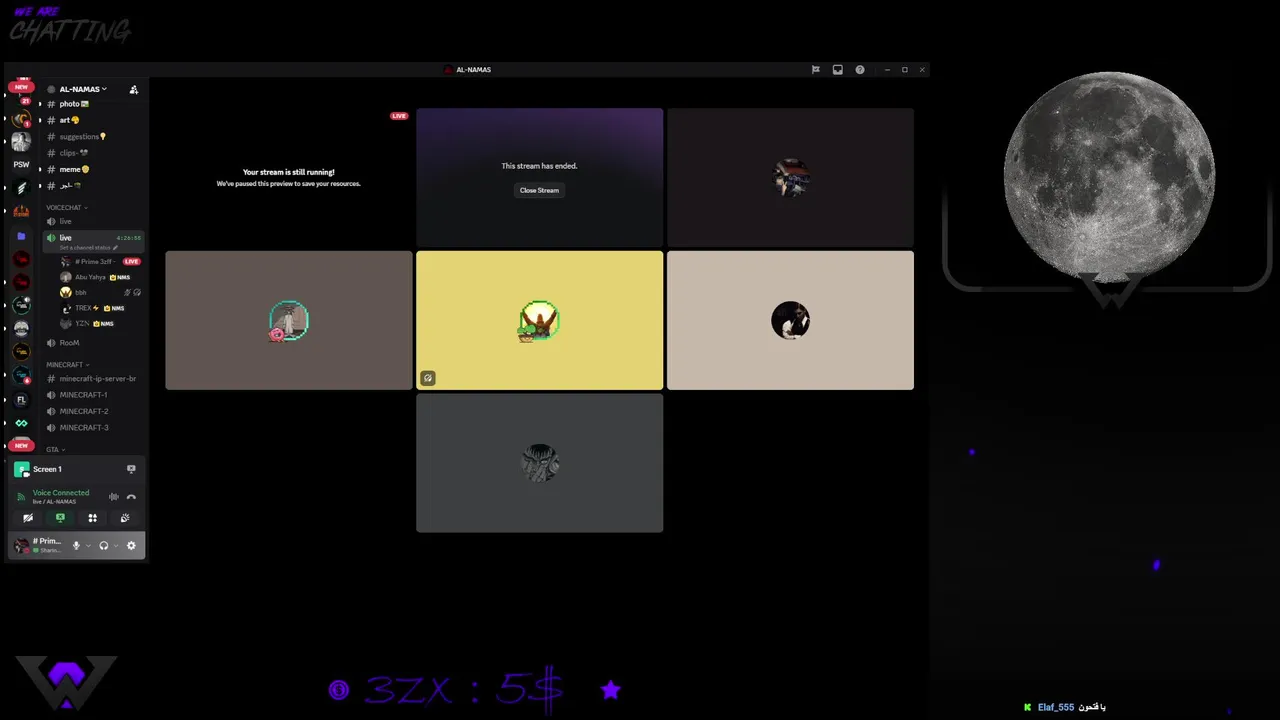The width and height of the screenshot is (1280, 720).
Task: Open the activities launcher icon
Action: (92, 518)
